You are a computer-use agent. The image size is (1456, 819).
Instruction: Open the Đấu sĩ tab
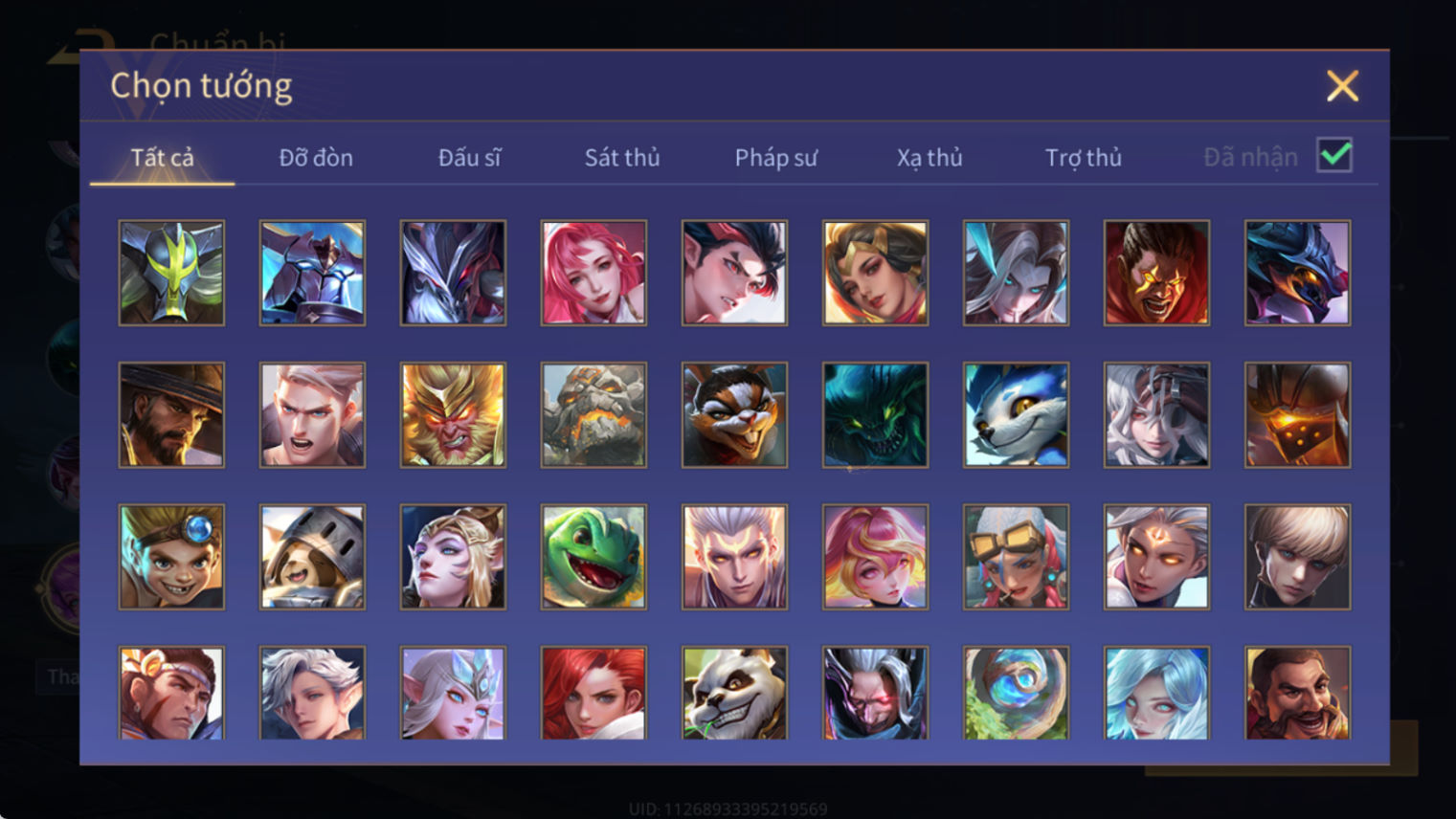[469, 157]
